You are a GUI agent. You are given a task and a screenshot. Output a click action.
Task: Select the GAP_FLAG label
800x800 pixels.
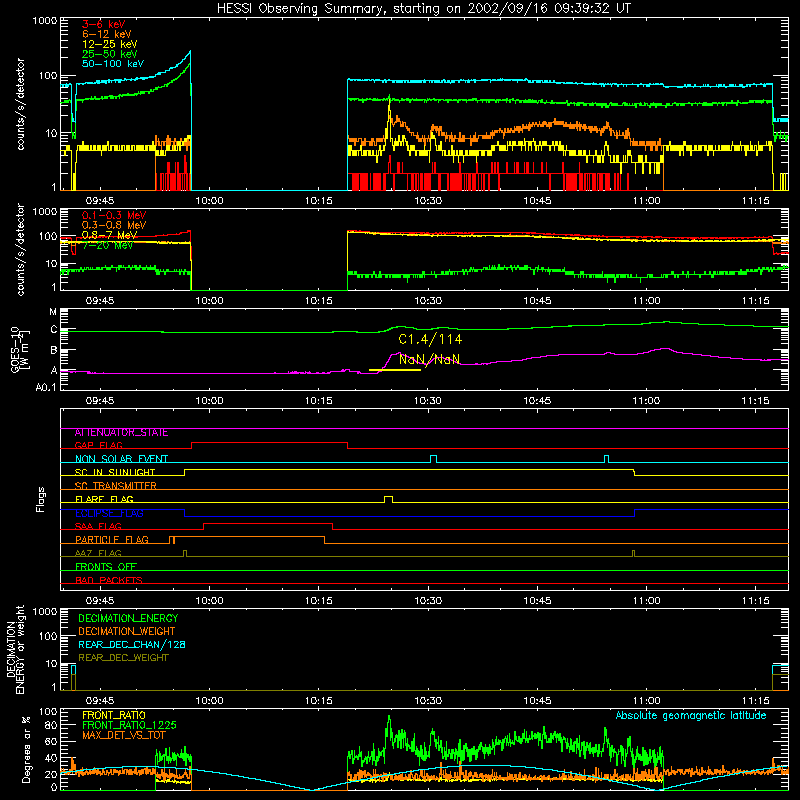click(x=98, y=445)
